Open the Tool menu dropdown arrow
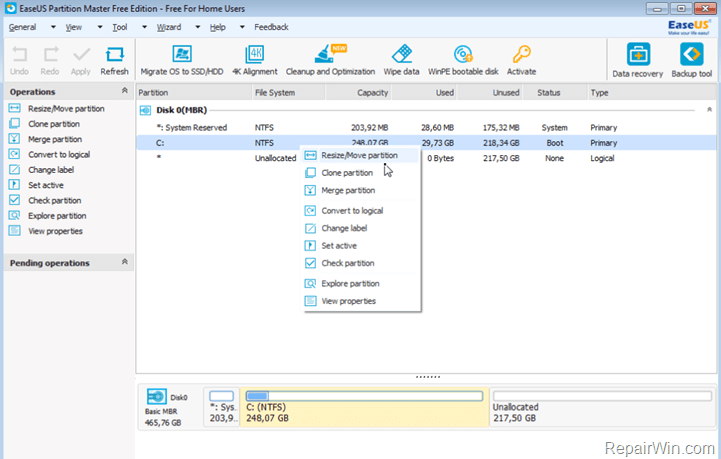The image size is (721, 459). pos(144,27)
